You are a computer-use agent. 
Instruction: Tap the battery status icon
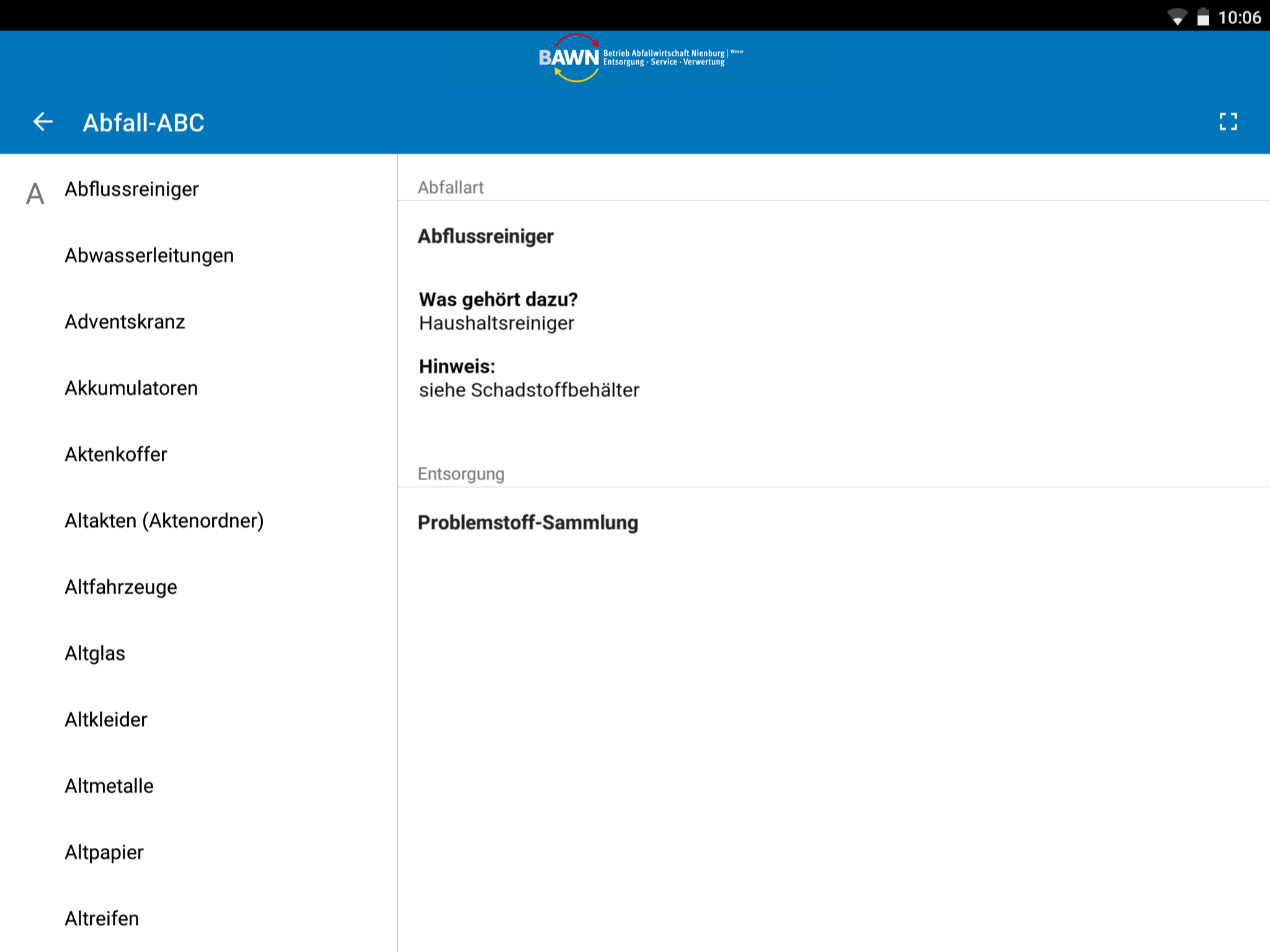(x=1203, y=17)
